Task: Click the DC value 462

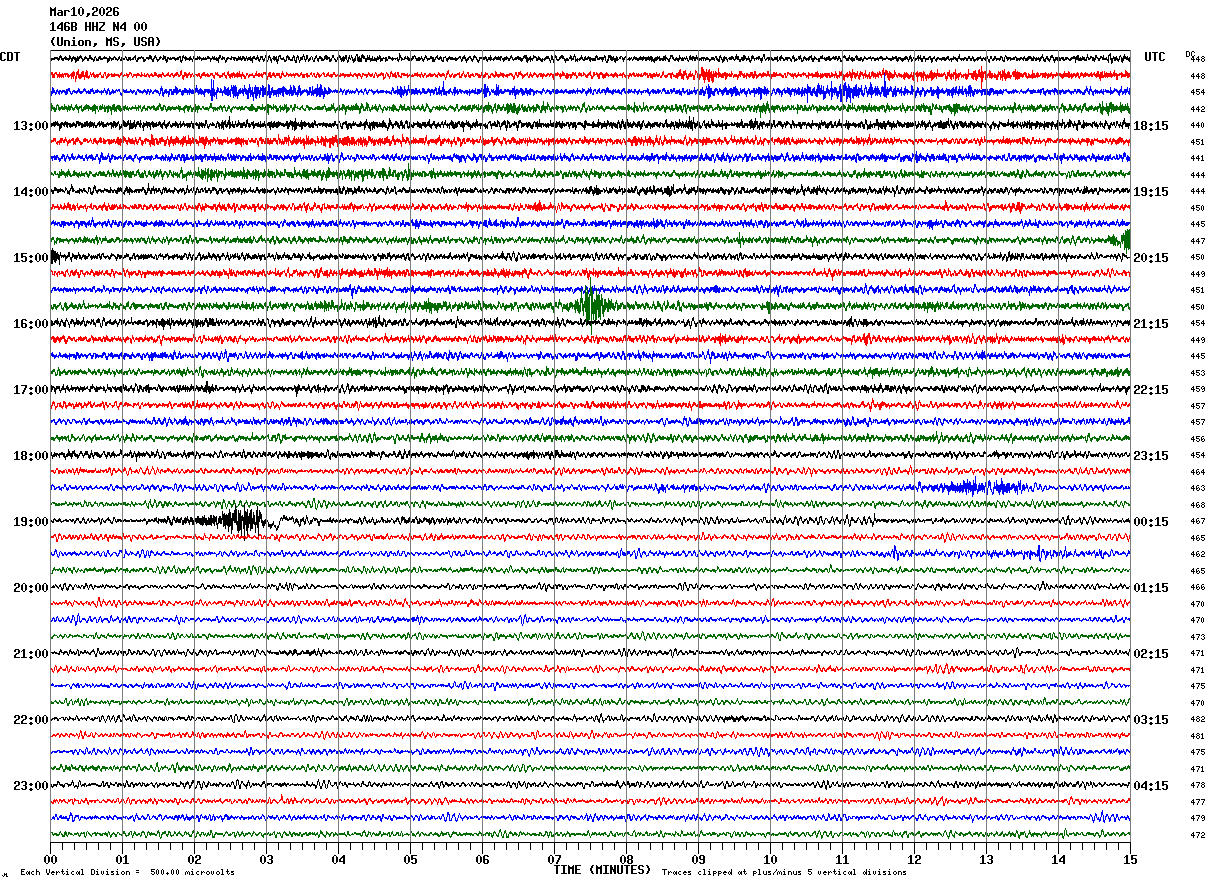Action: (1197, 555)
